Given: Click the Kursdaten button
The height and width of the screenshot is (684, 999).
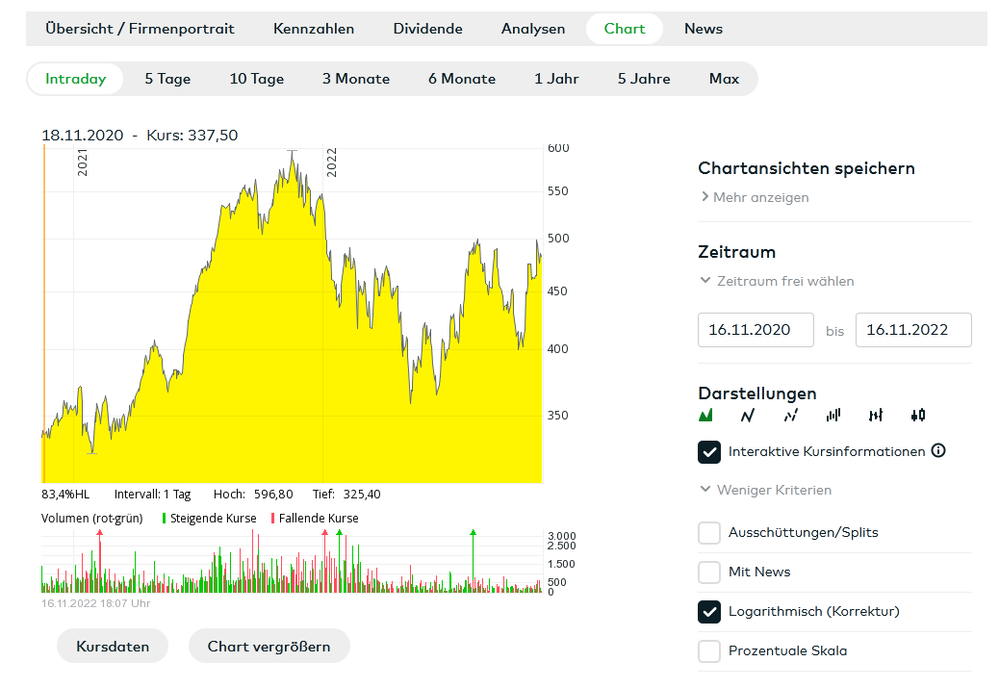Looking at the screenshot, I should click(112, 646).
